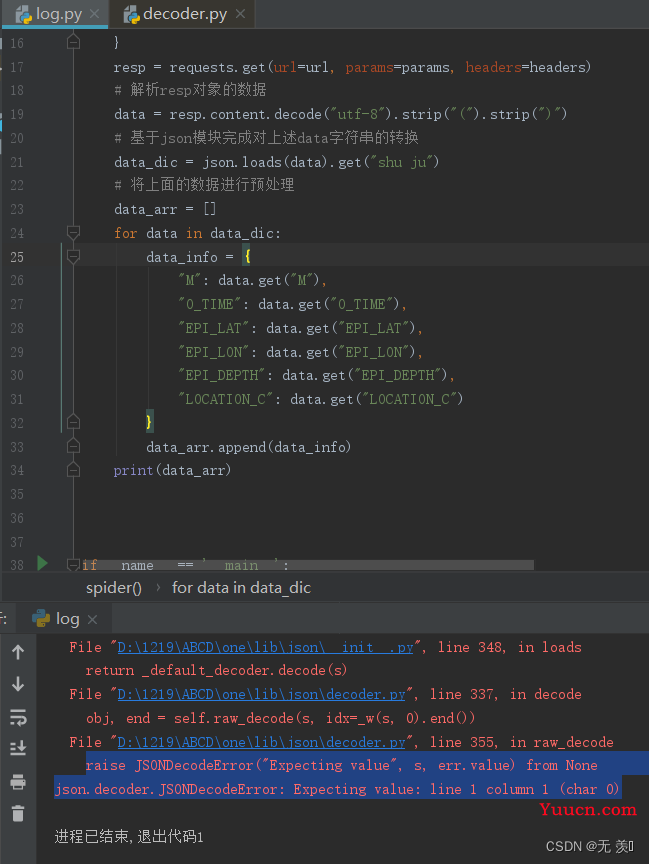
Task: Collapse the fold marker at line 34
Action: [x=73, y=470]
